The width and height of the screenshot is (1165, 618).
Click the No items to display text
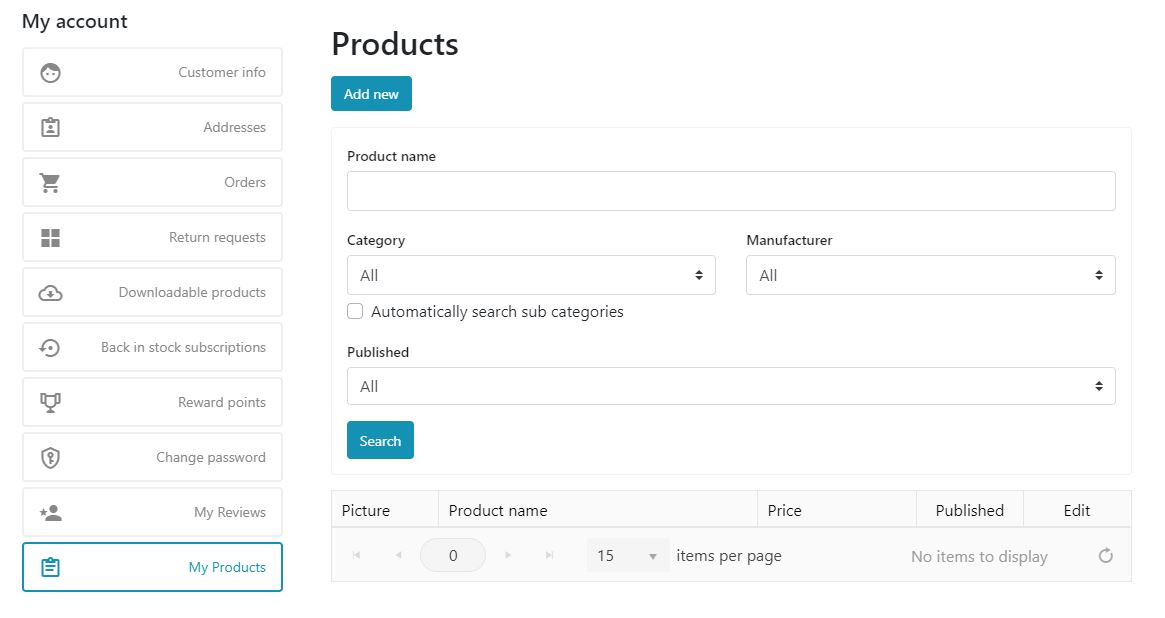(x=979, y=556)
